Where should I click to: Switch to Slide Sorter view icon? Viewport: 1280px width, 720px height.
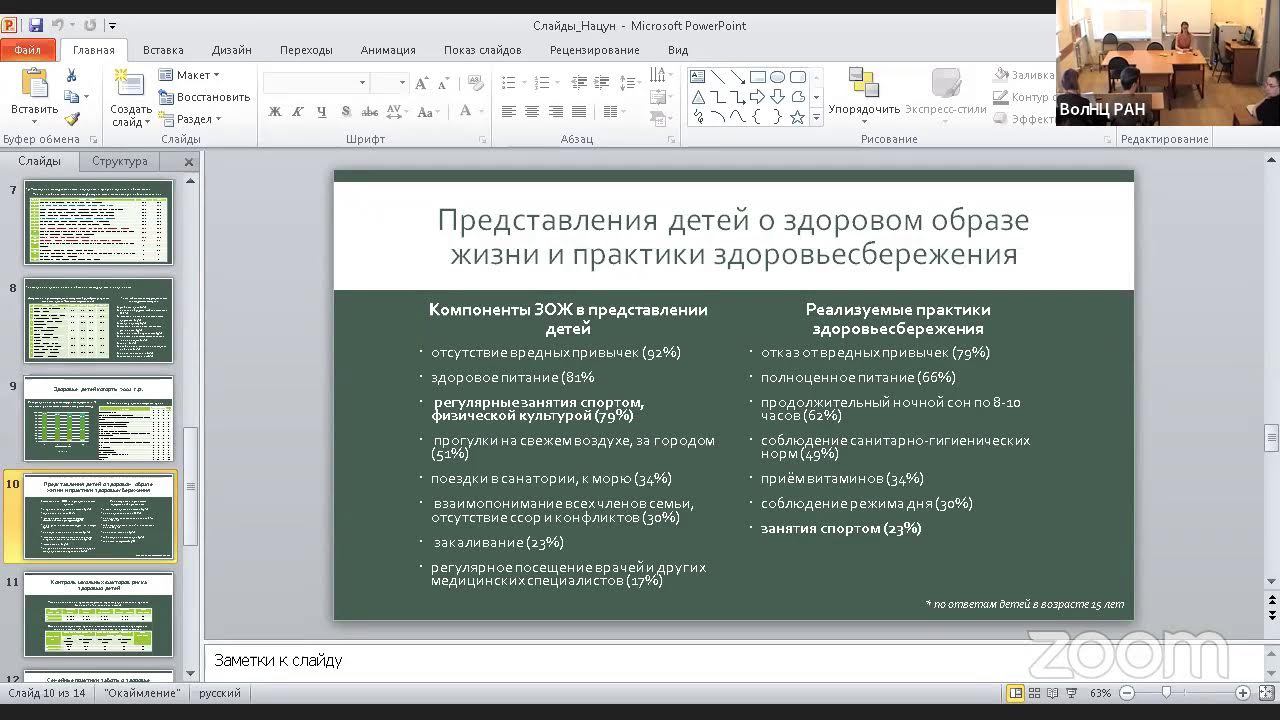pos(1035,693)
